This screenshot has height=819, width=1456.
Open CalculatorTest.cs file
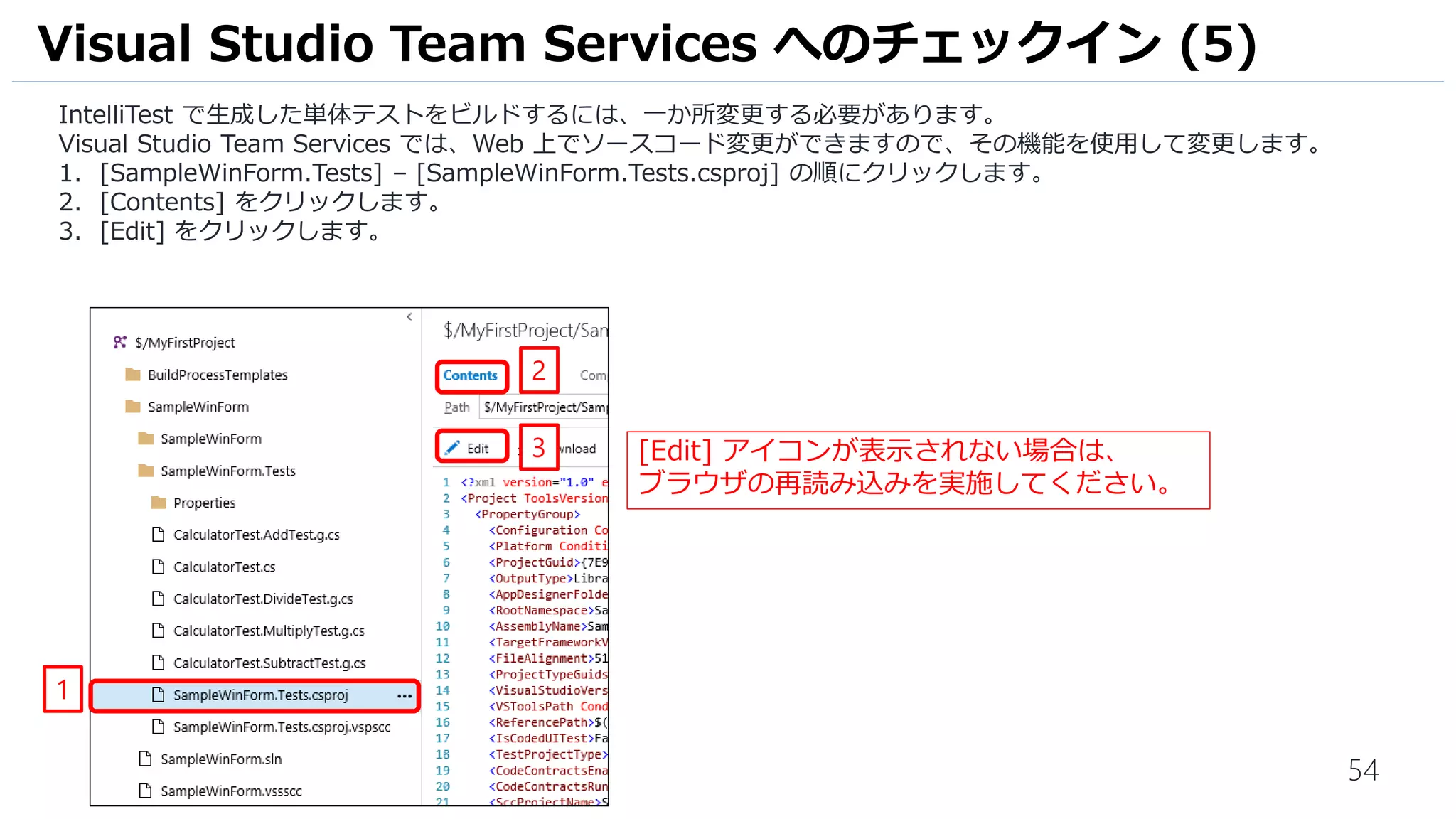point(224,567)
